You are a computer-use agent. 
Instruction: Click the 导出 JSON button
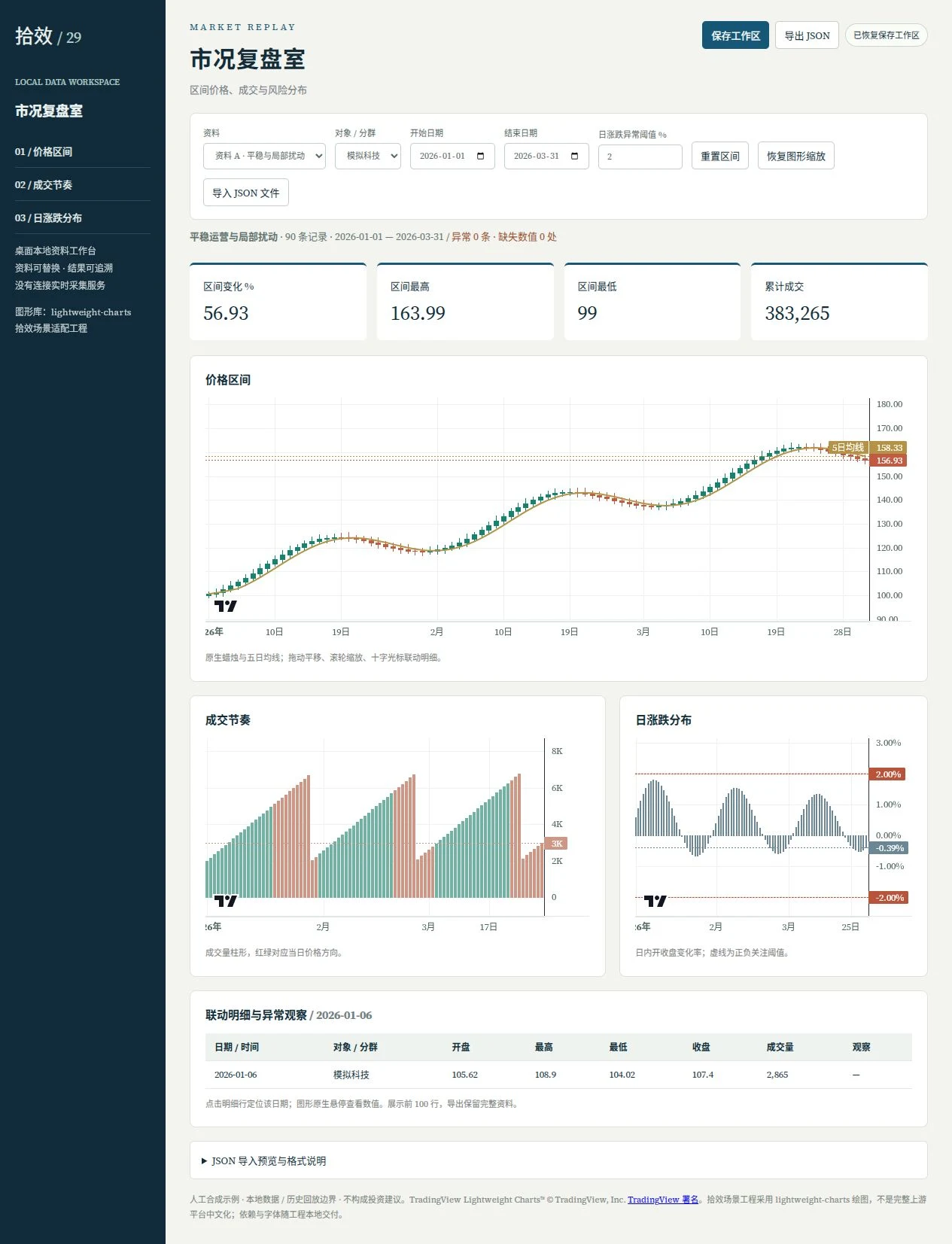[807, 35]
